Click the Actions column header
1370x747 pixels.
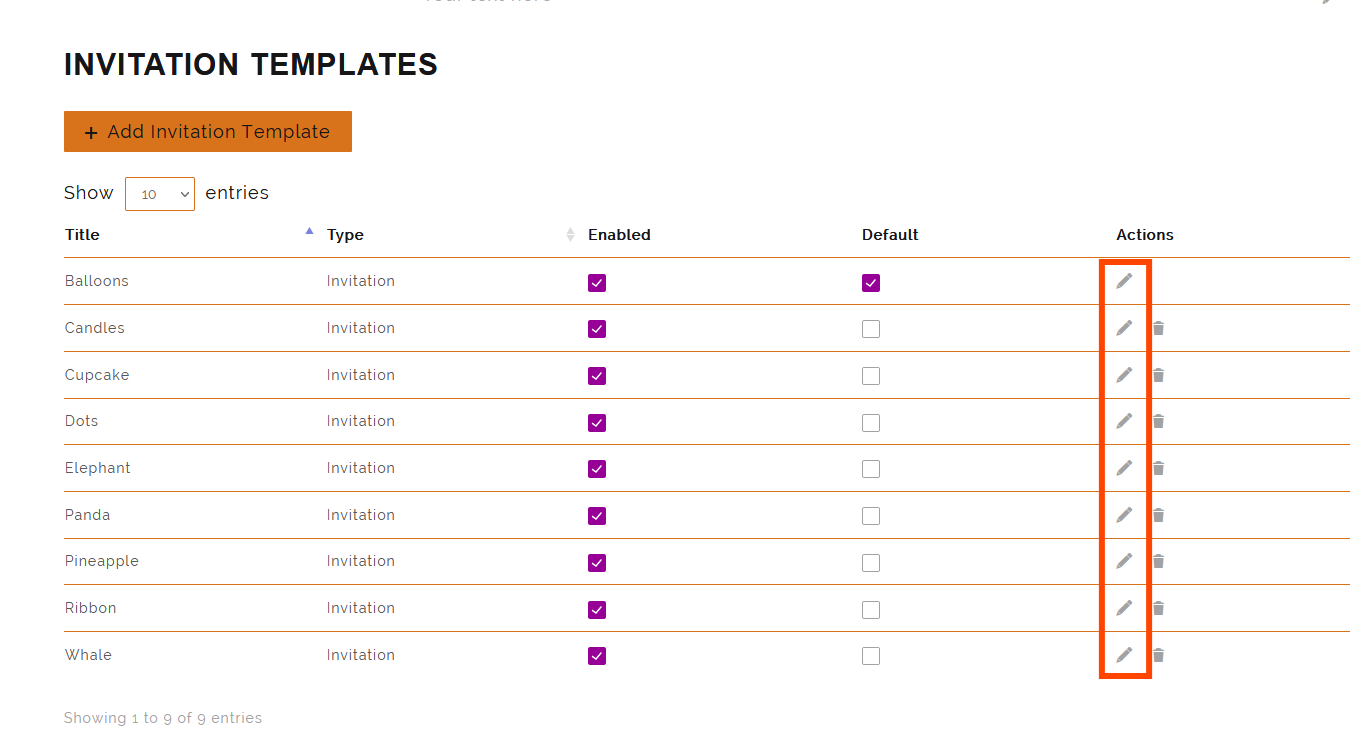click(x=1145, y=235)
